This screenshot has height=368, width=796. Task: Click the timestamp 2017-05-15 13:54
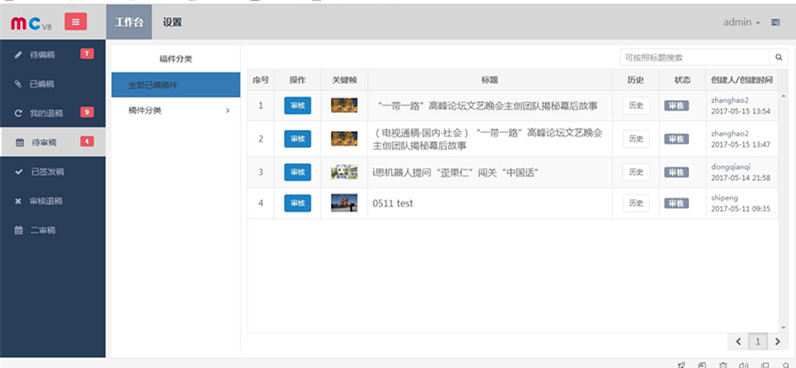click(741, 111)
